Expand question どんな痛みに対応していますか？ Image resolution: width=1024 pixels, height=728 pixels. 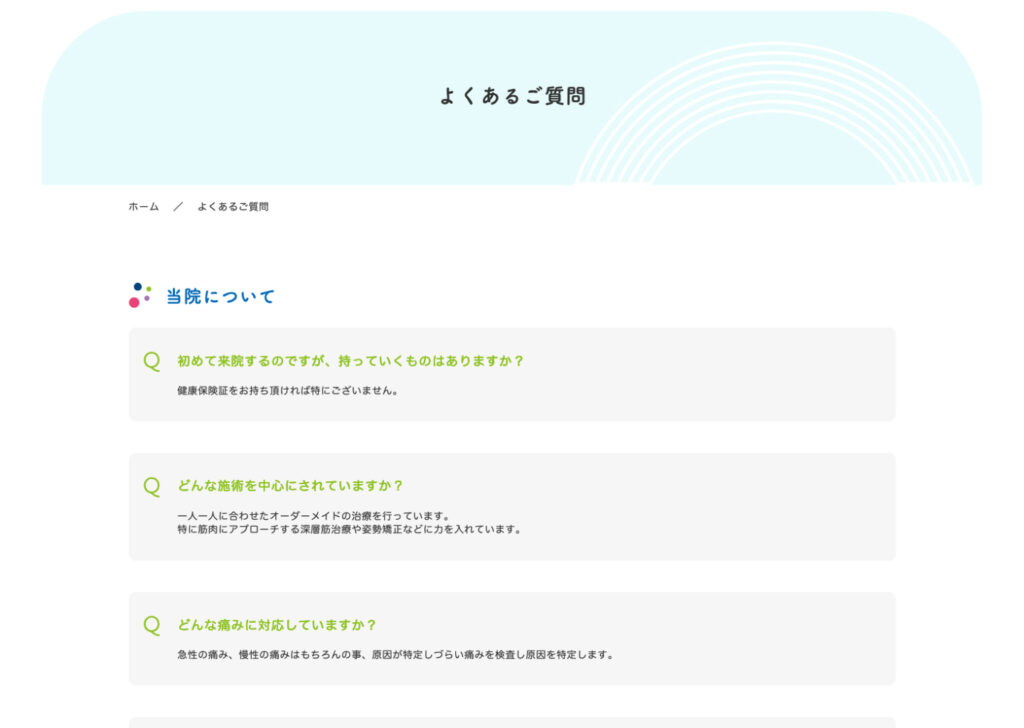coord(277,625)
